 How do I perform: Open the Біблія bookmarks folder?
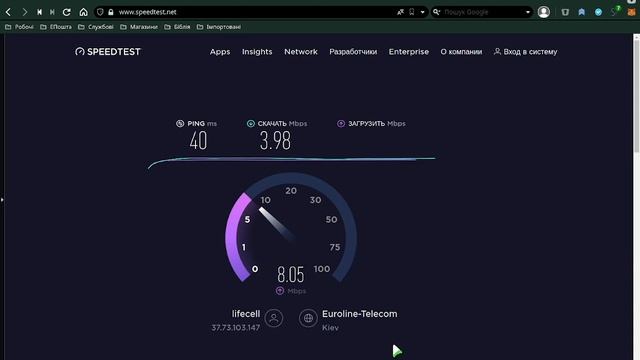(x=177, y=27)
